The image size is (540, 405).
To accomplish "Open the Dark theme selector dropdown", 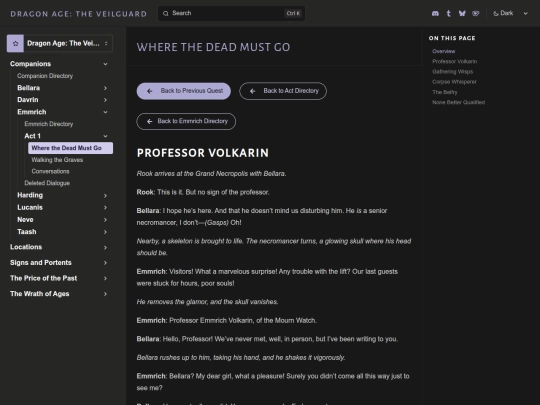I will click(x=510, y=13).
